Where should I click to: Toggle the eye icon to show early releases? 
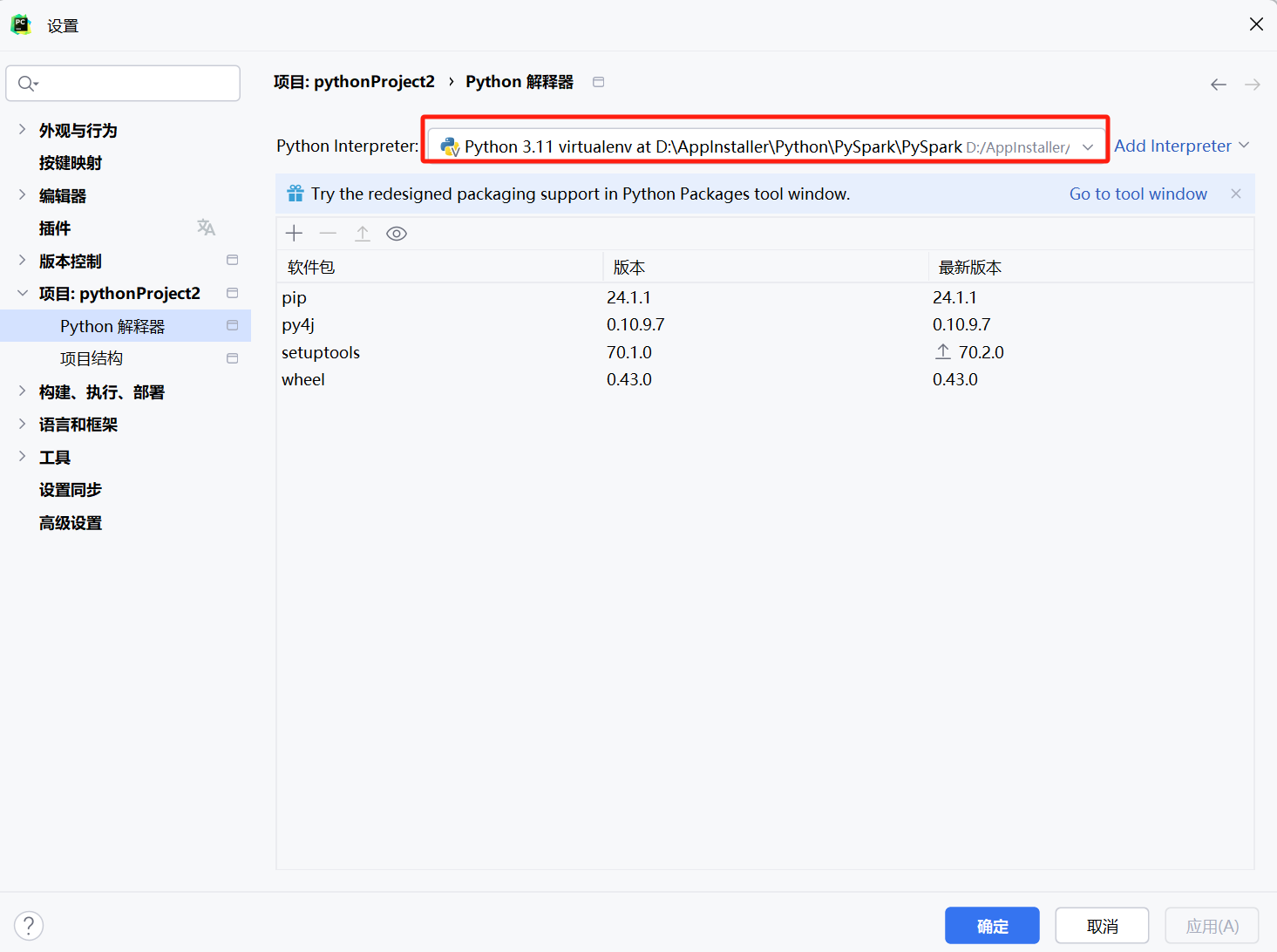[397, 233]
